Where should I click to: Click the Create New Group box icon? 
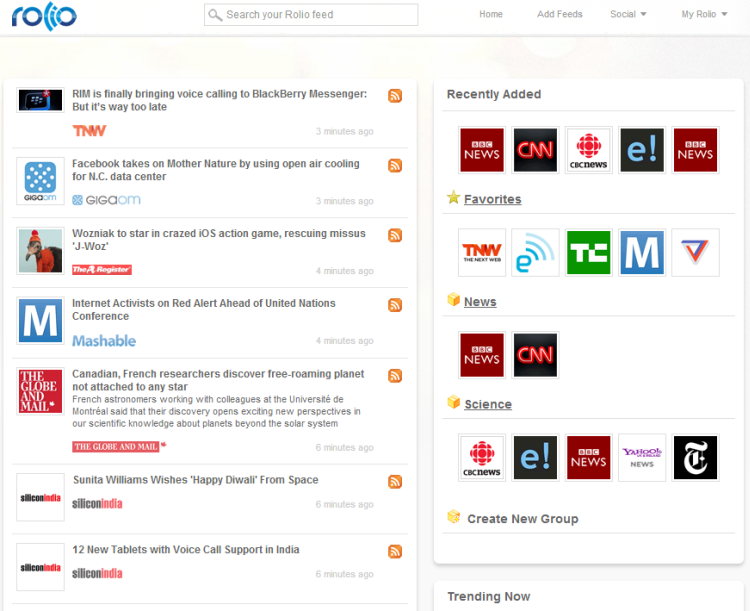click(453, 517)
